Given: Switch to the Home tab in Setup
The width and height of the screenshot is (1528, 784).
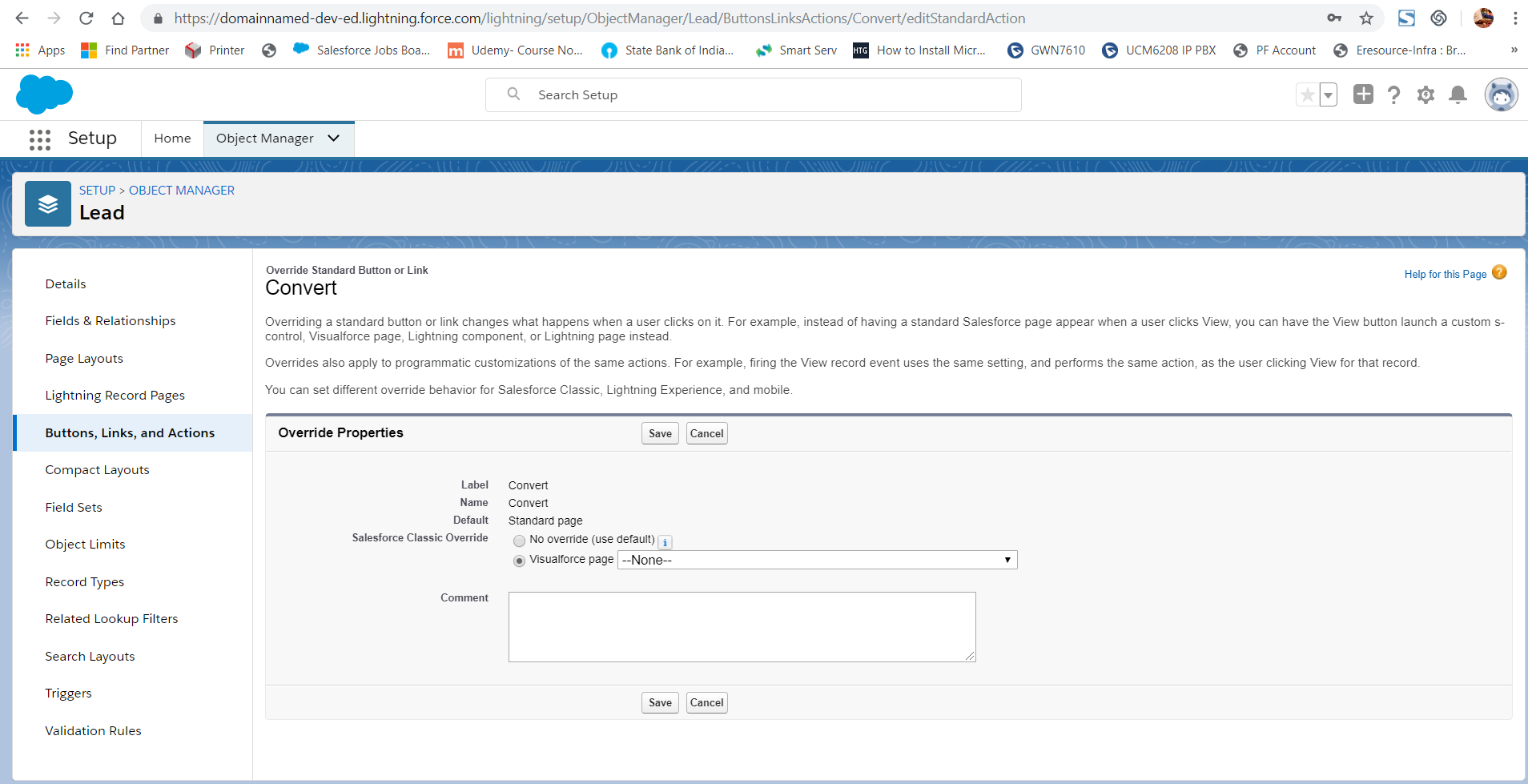Looking at the screenshot, I should 171,138.
